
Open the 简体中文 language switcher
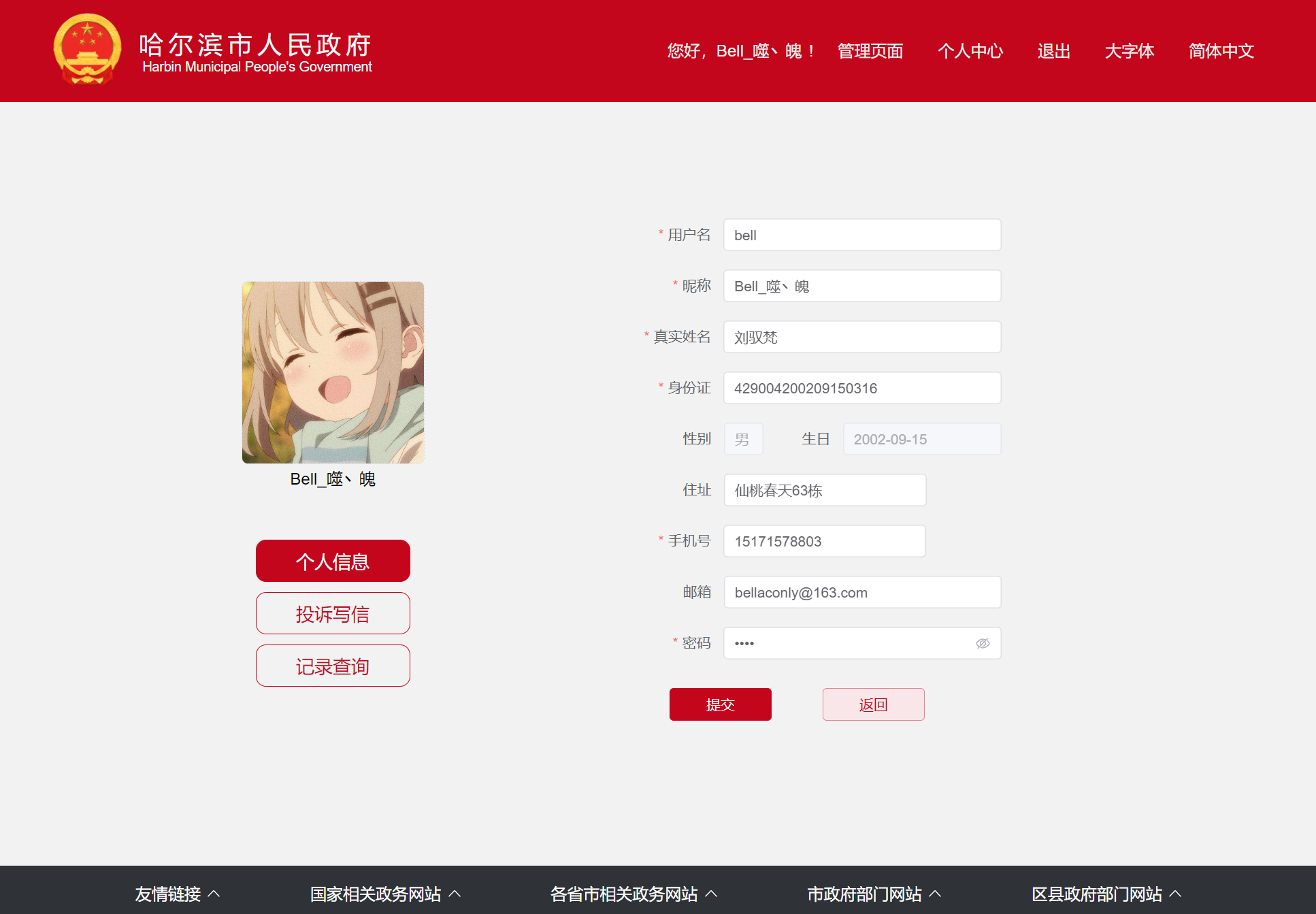tap(1221, 51)
